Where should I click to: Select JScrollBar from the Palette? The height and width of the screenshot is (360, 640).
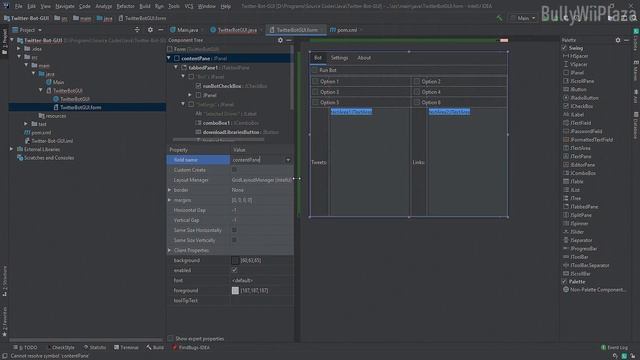click(x=577, y=273)
